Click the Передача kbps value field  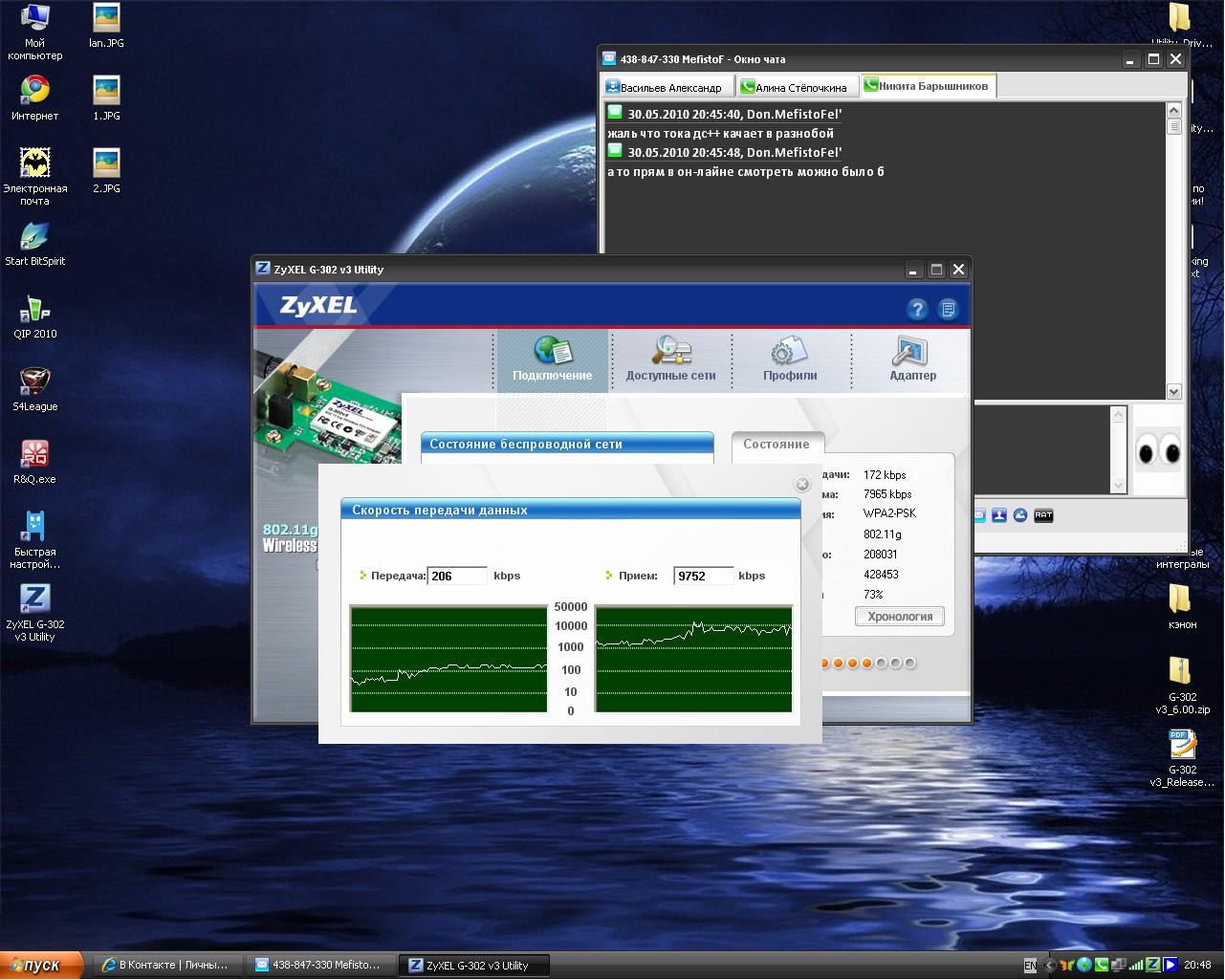coord(457,576)
